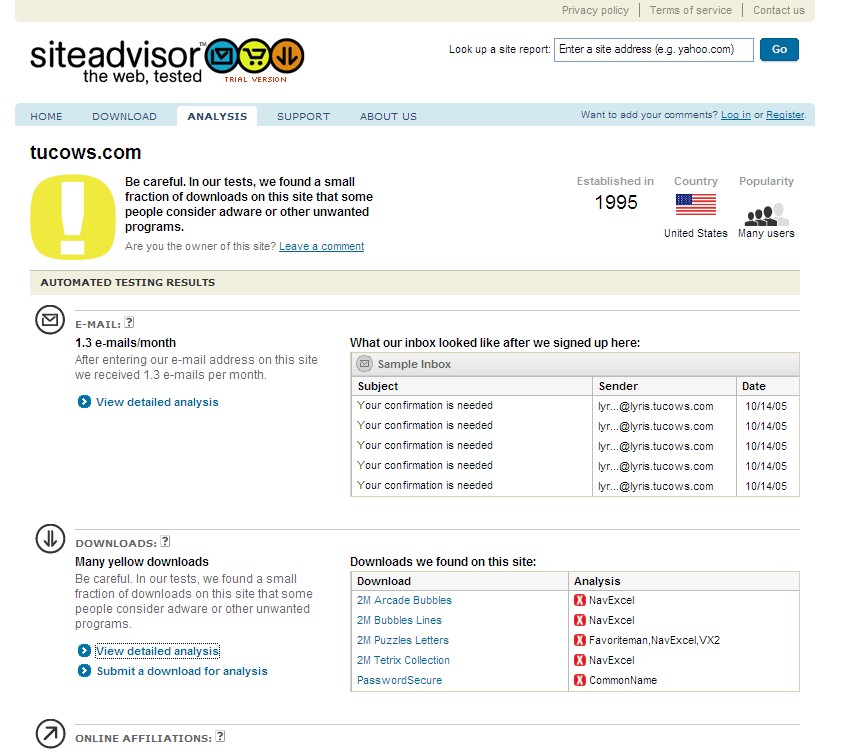Image resolution: width=847 pixels, height=751 pixels.
Task: Click the Register link
Action: (x=785, y=115)
